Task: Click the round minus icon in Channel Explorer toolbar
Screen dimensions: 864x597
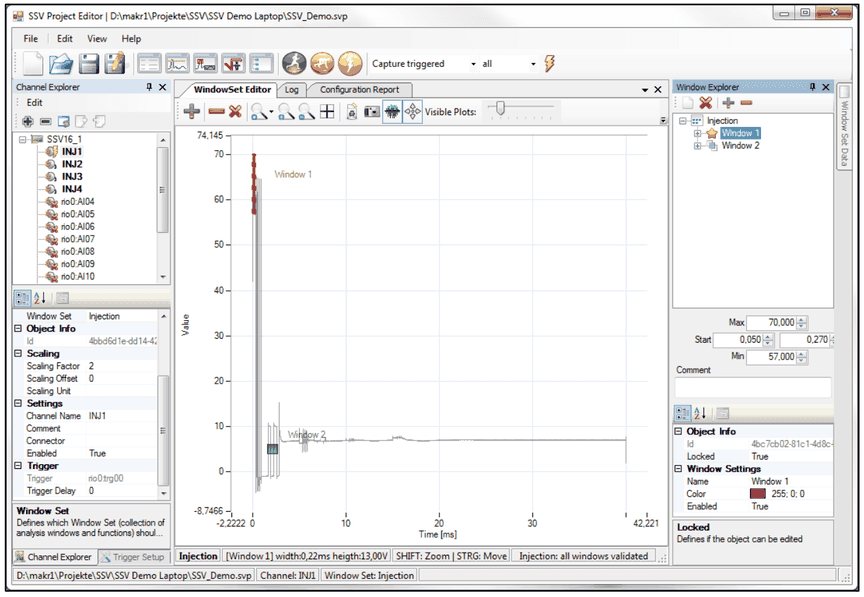Action: point(46,121)
